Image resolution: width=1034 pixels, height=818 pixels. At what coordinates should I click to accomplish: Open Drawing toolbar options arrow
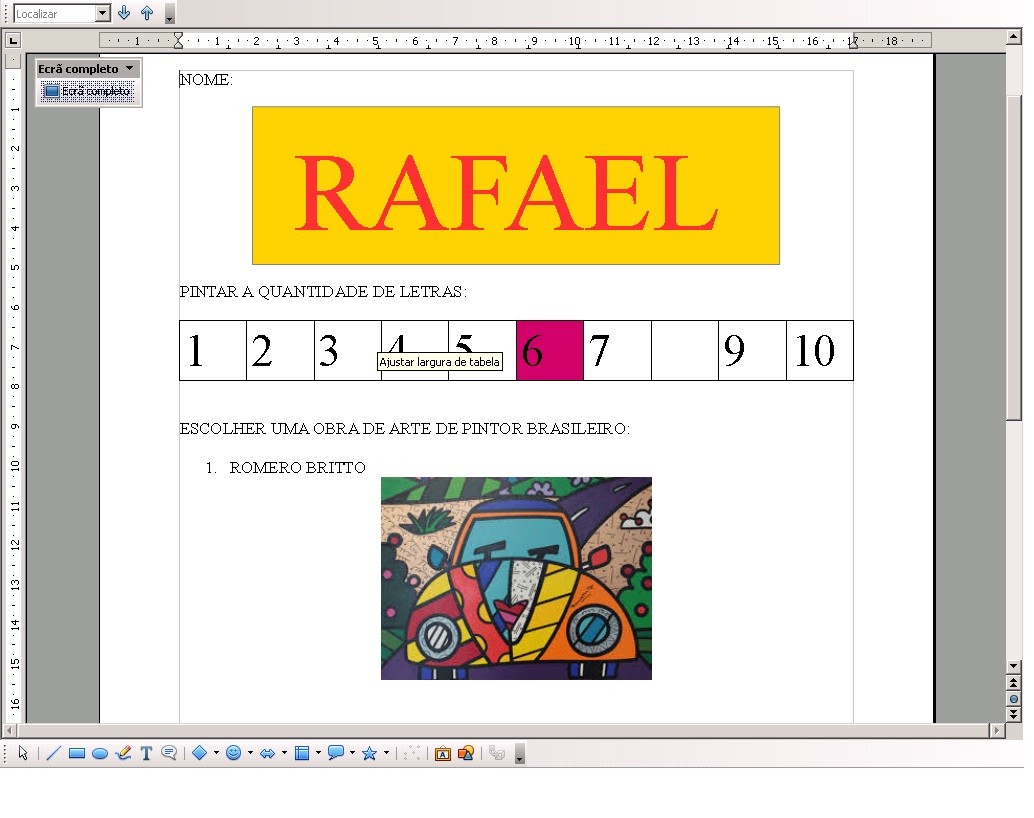point(520,753)
